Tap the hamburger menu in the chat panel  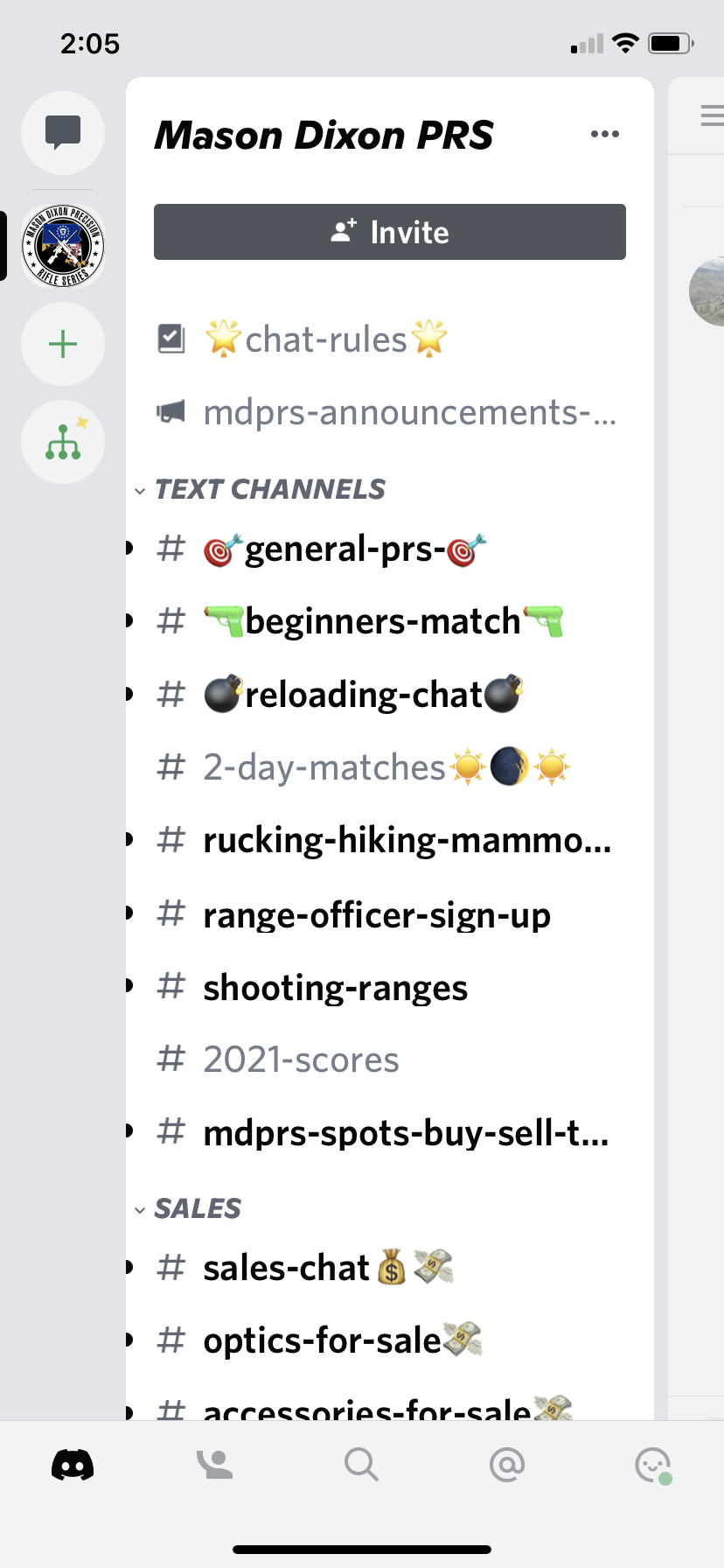(712, 115)
